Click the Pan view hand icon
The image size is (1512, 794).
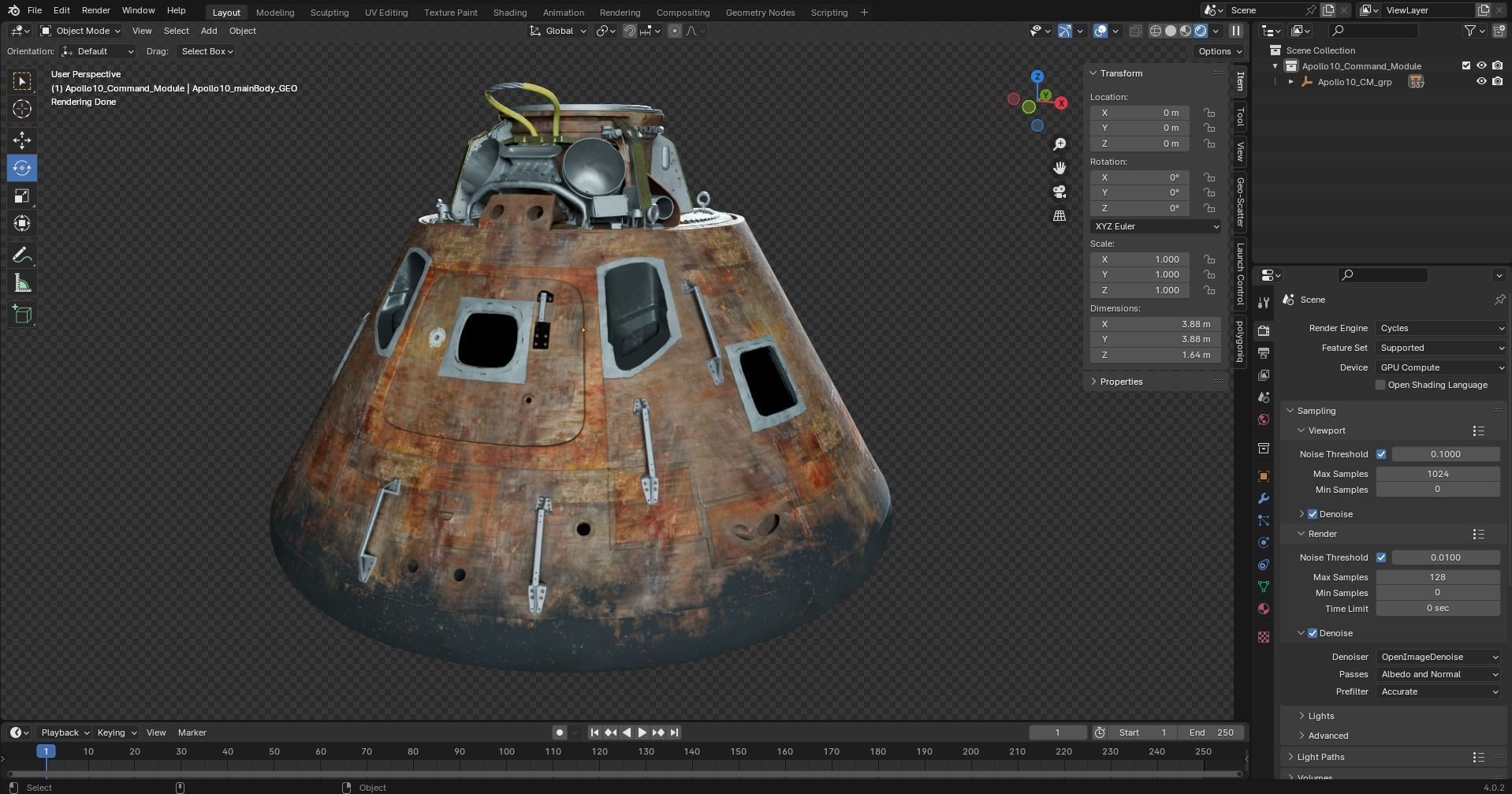tap(1060, 168)
